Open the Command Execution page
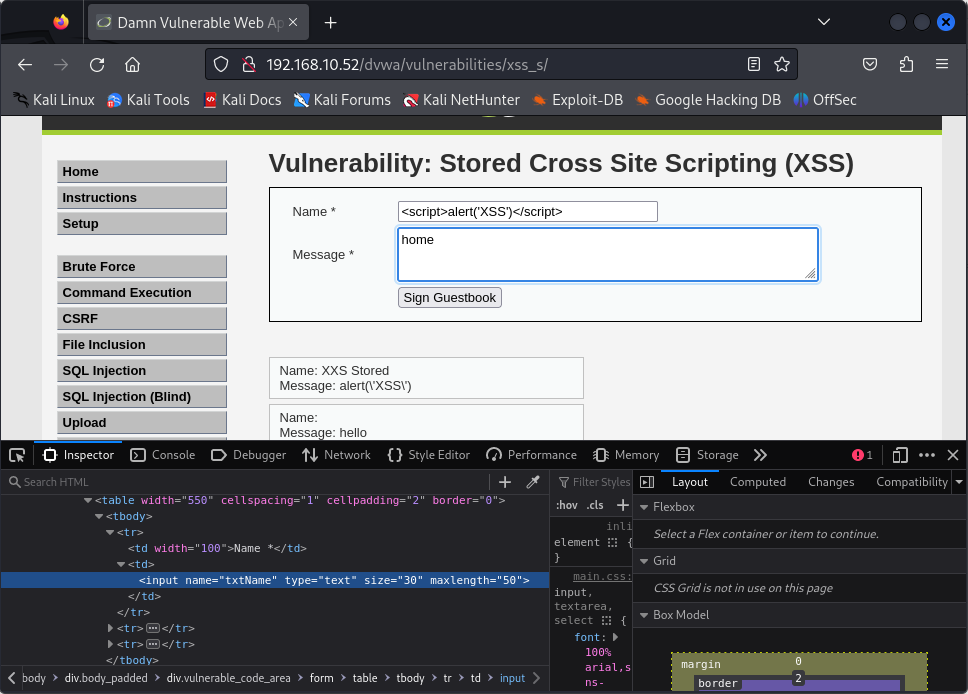This screenshot has height=694, width=968. click(x=142, y=293)
